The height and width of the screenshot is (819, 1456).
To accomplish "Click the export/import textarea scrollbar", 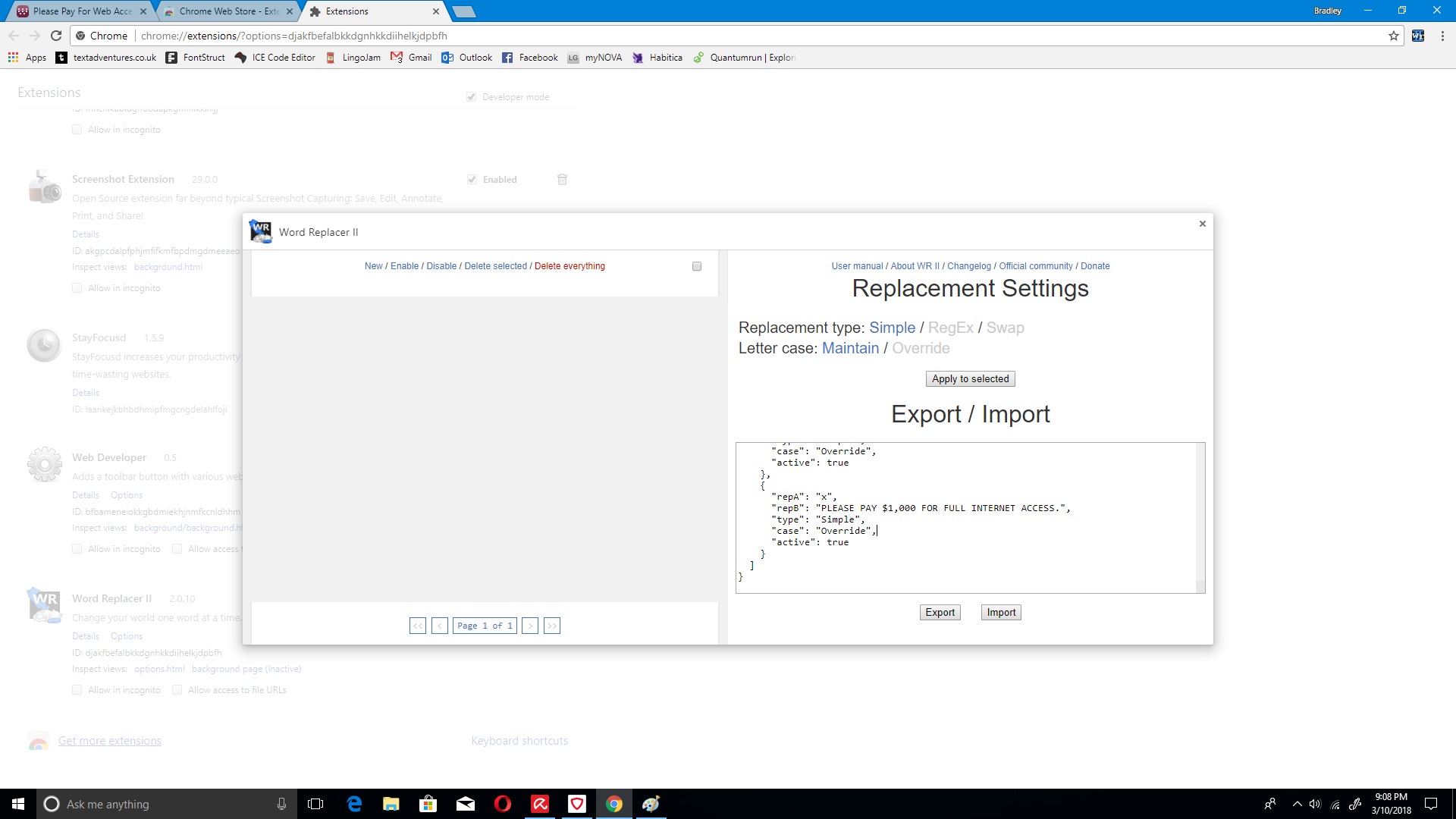I will (x=1200, y=516).
